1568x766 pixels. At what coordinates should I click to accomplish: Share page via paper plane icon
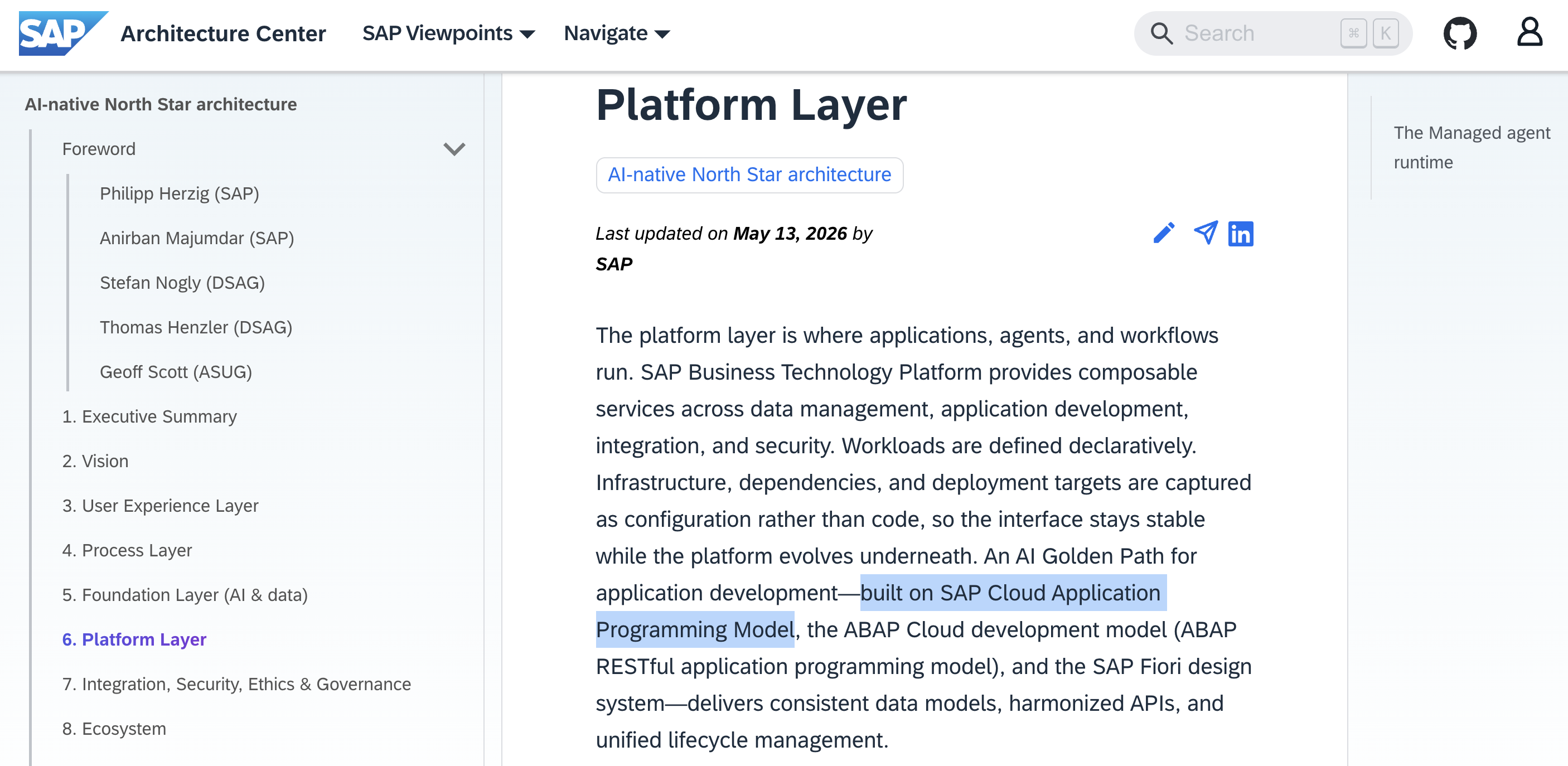pyautogui.click(x=1206, y=233)
